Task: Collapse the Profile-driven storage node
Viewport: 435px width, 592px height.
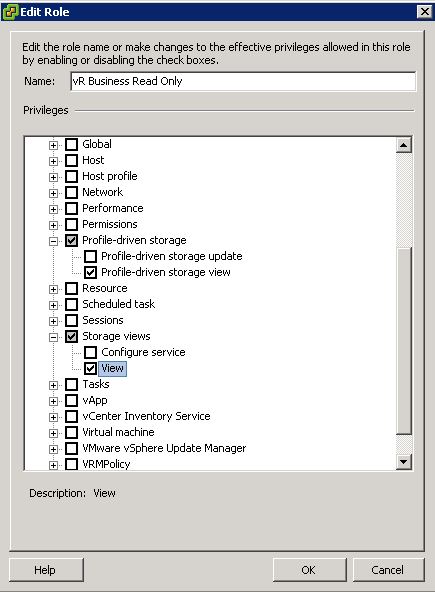Action: tap(53, 241)
